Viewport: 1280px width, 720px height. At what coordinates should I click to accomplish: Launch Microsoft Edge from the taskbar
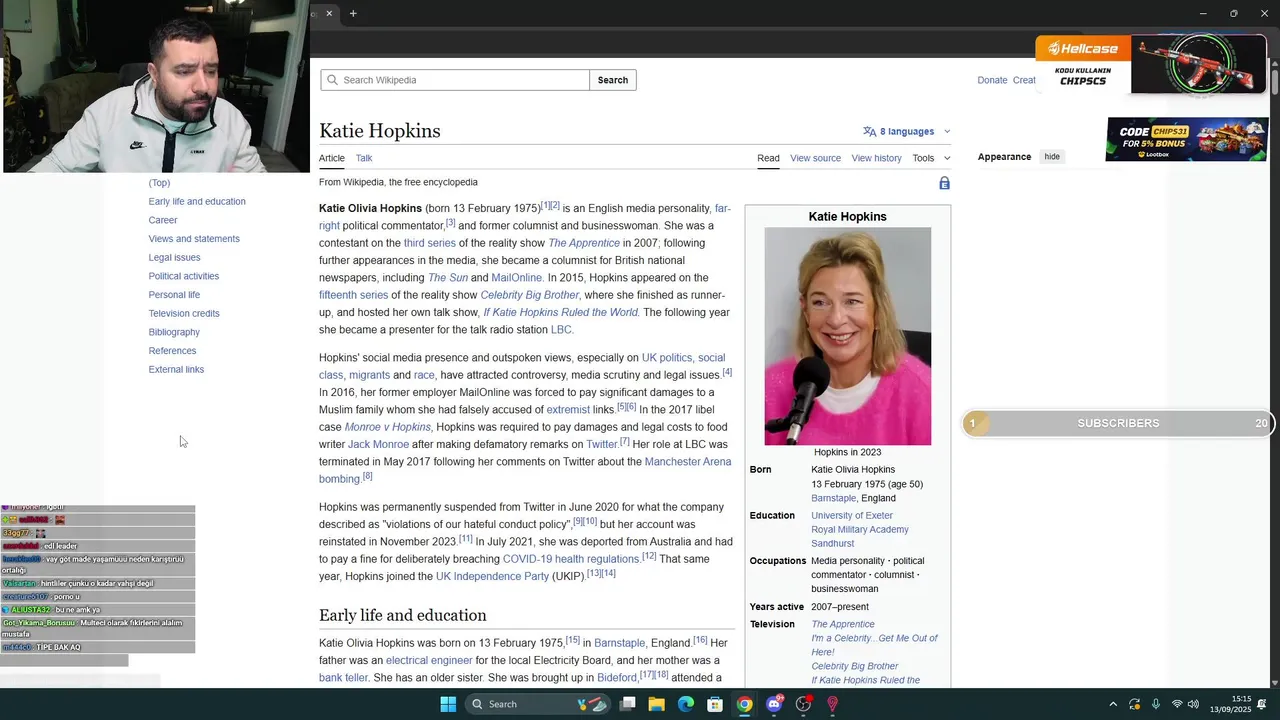[x=686, y=704]
